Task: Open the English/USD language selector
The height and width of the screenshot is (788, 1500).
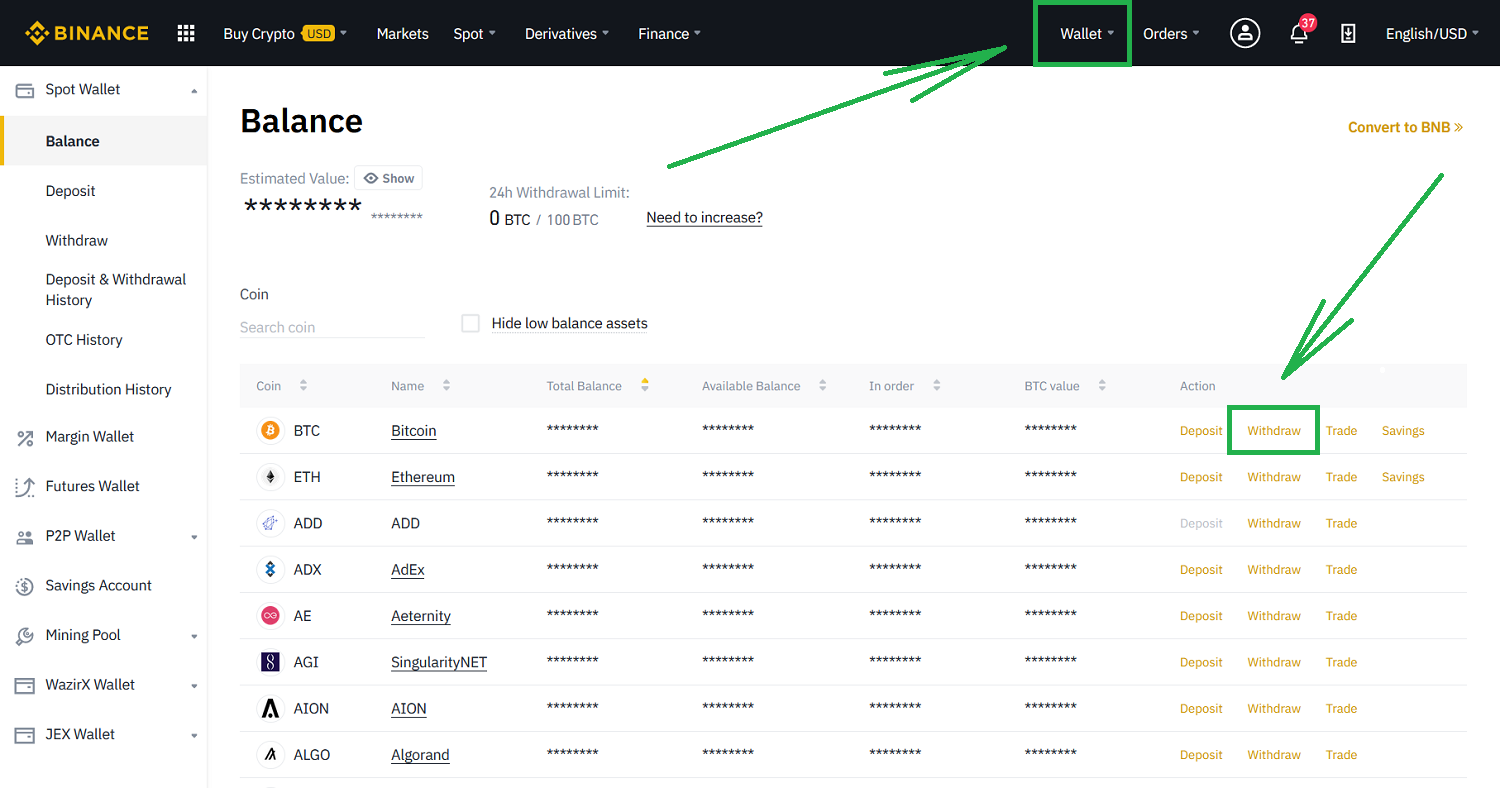Action: 1432,34
